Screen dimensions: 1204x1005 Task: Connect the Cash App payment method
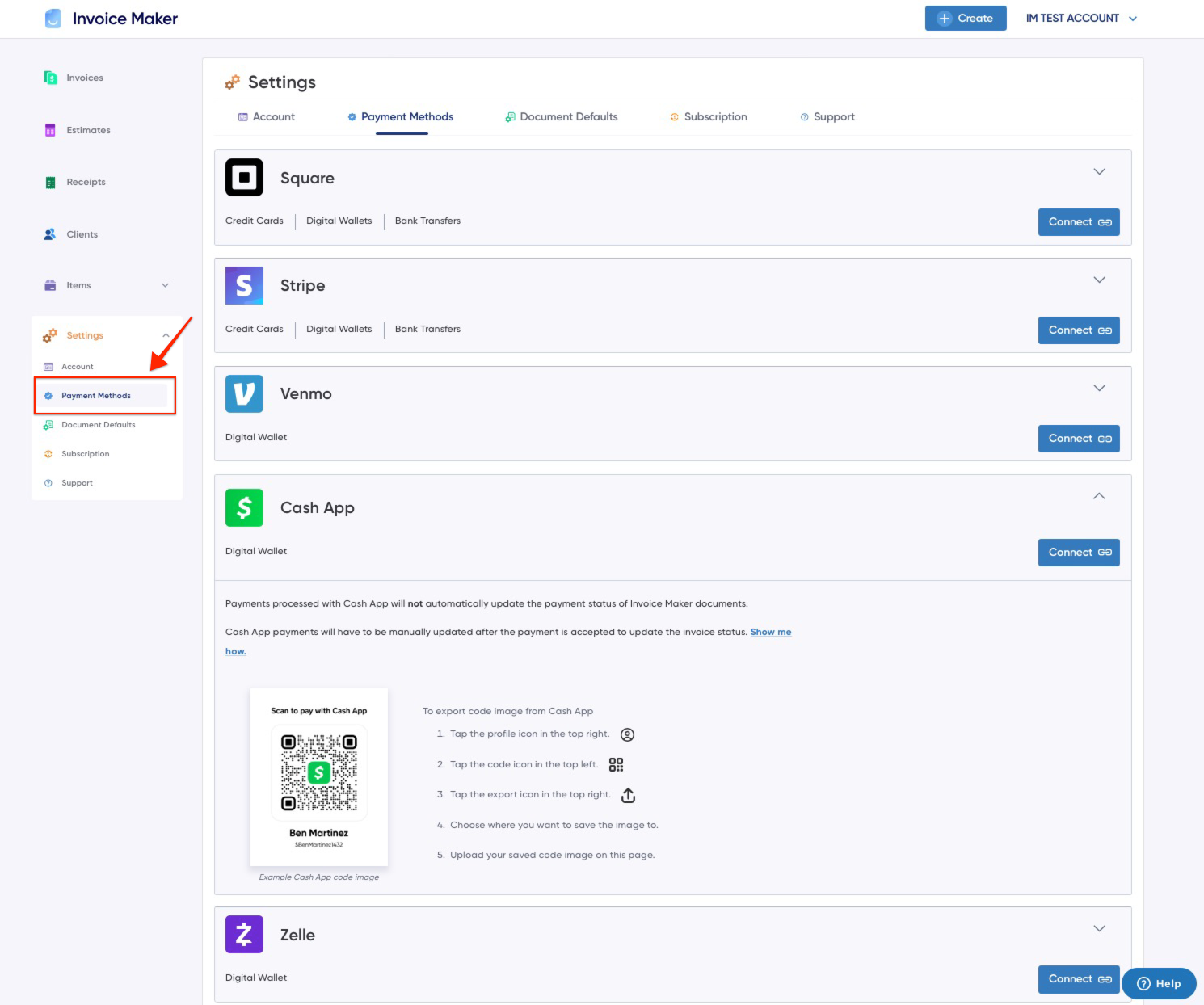coord(1079,553)
